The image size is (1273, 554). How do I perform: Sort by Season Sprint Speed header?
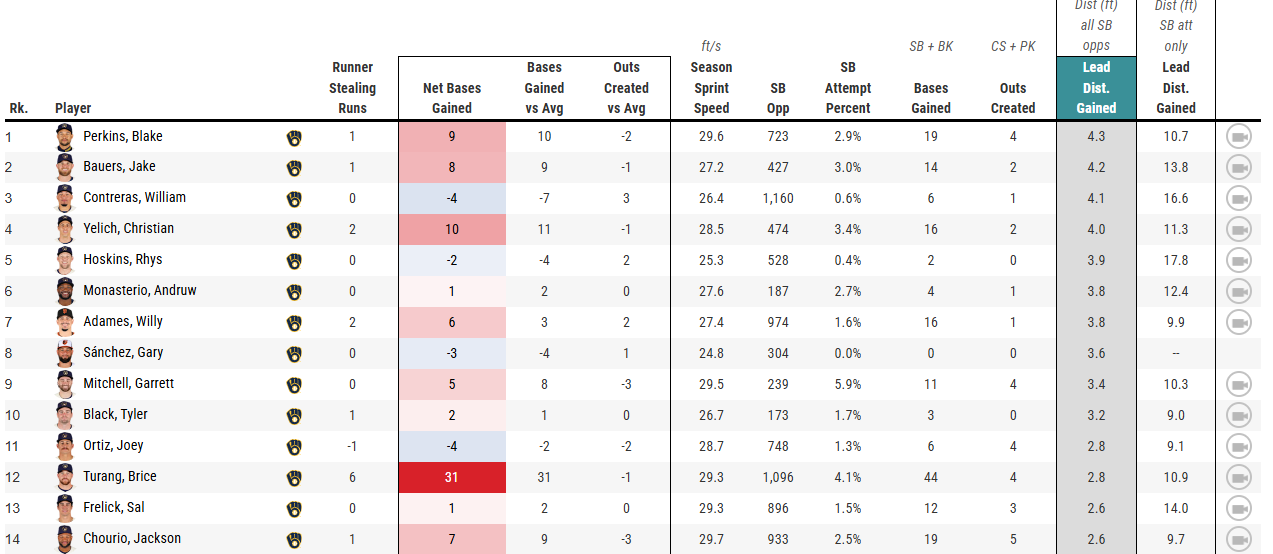[711, 88]
